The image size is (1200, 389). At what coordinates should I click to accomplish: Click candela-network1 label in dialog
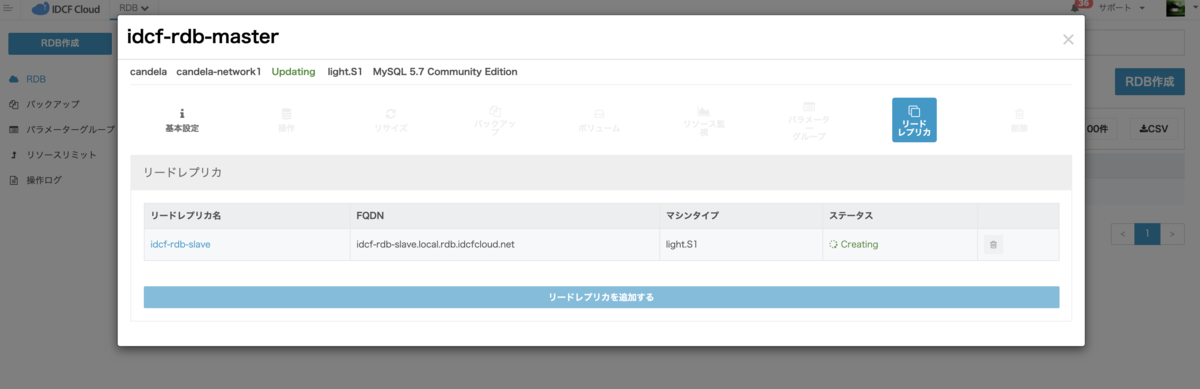point(218,72)
